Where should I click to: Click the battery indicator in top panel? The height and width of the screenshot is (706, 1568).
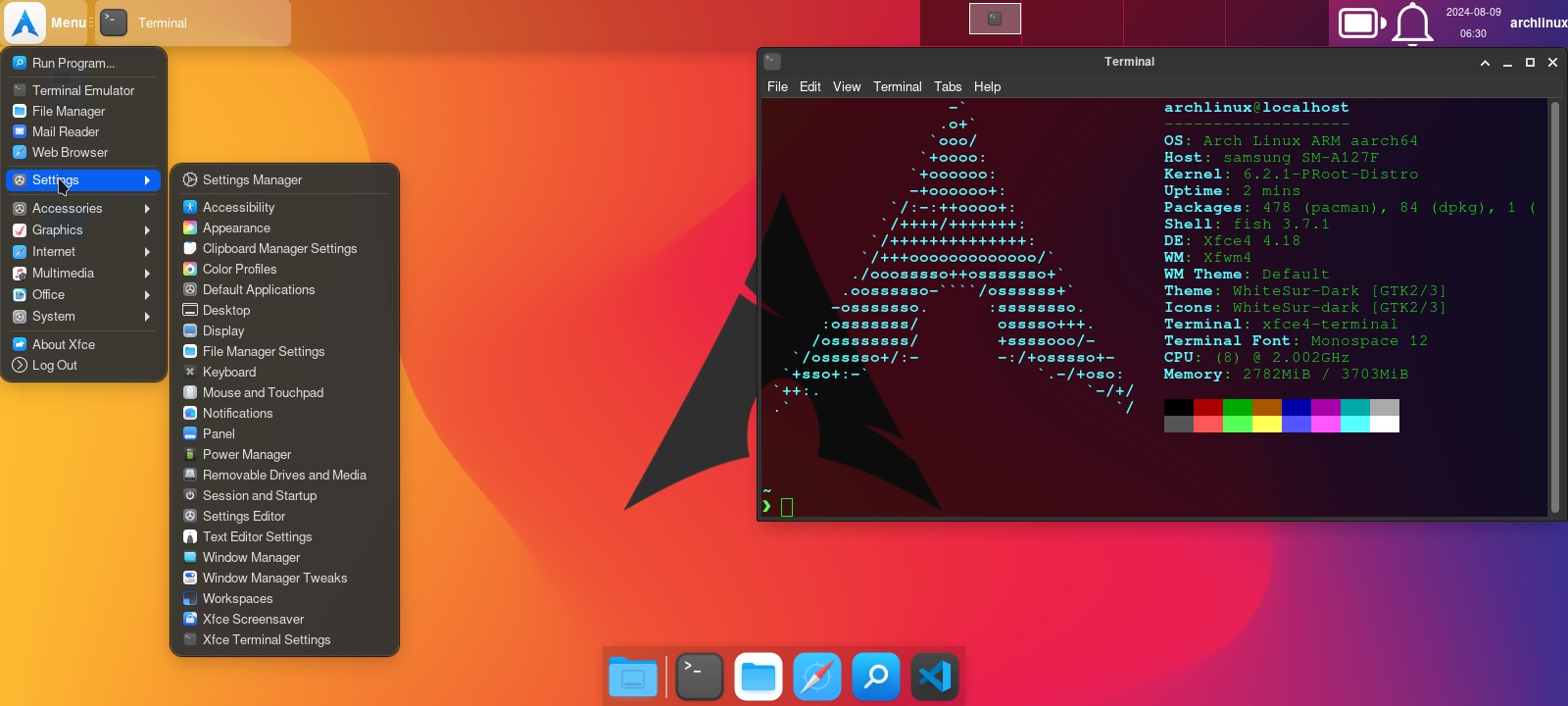tap(1362, 23)
